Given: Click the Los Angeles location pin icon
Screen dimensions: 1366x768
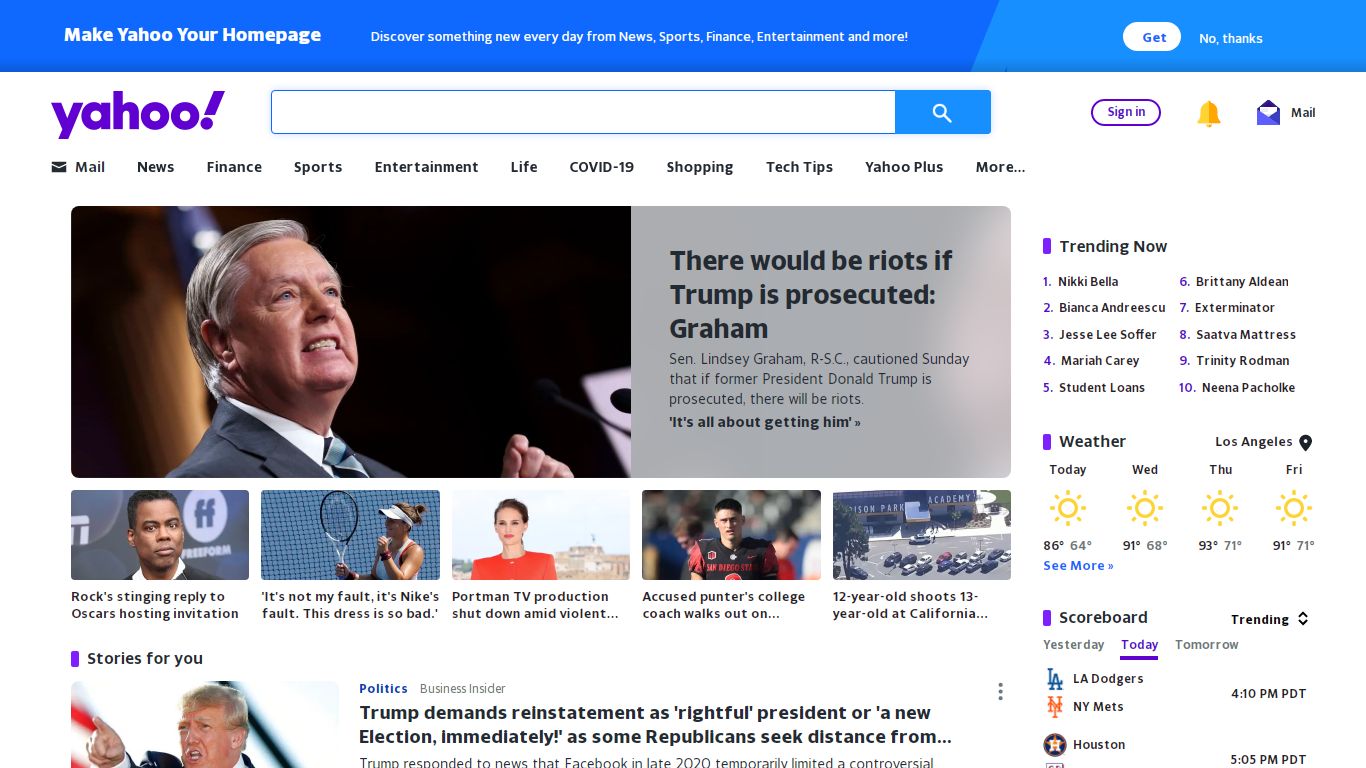Looking at the screenshot, I should point(1305,442).
